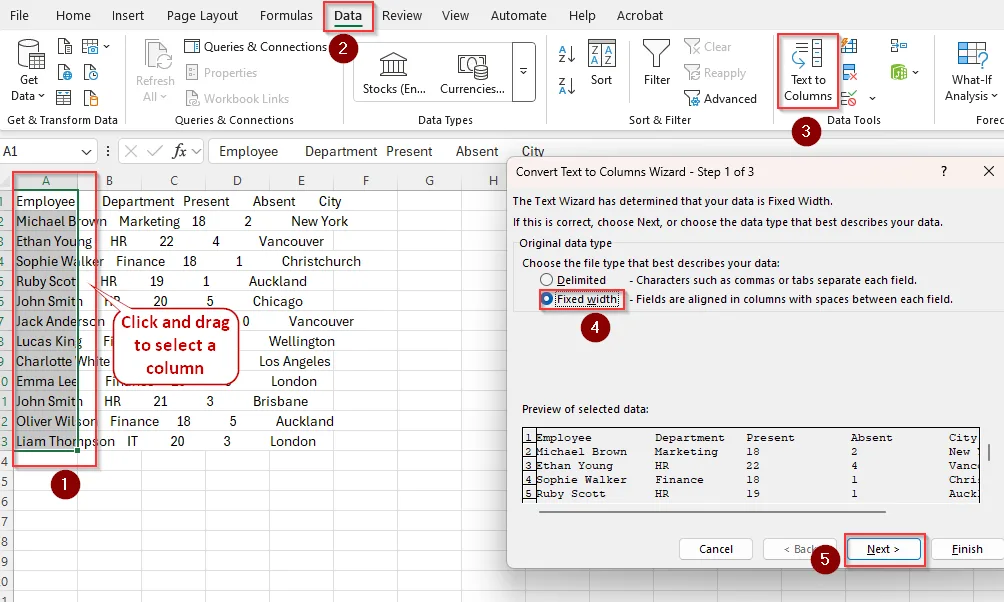Click the Next button in wizard
The height and width of the screenshot is (602, 1004).
click(x=884, y=549)
